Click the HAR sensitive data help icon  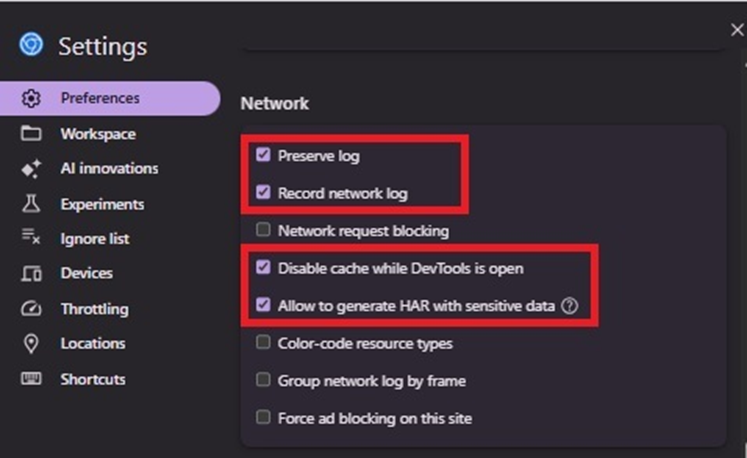569,305
